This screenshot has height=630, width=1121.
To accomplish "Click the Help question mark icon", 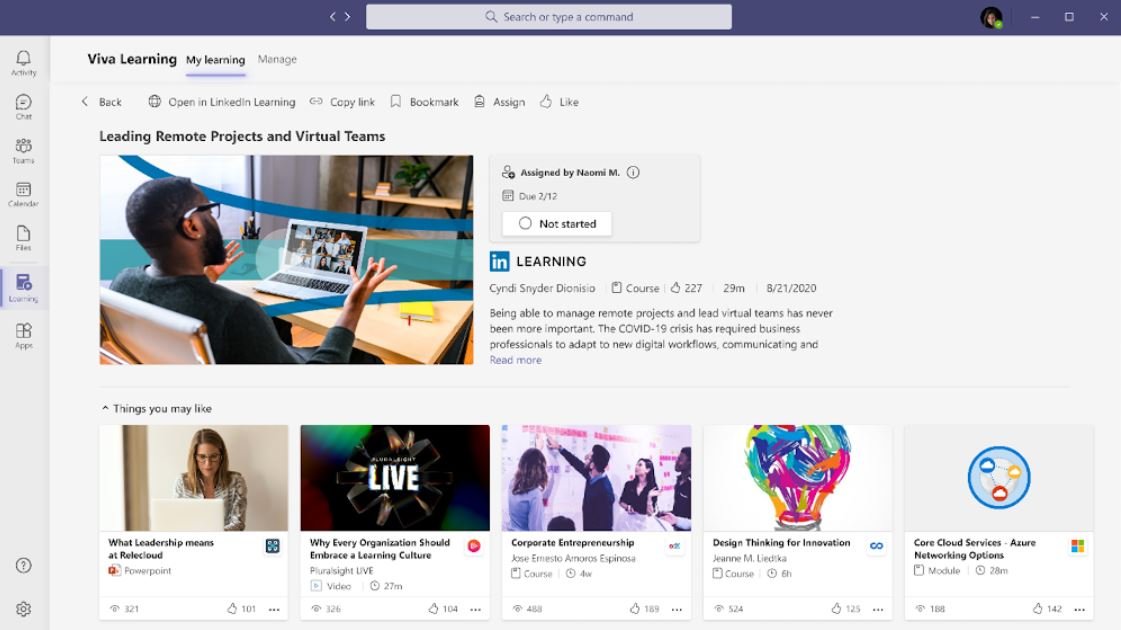I will (24, 566).
